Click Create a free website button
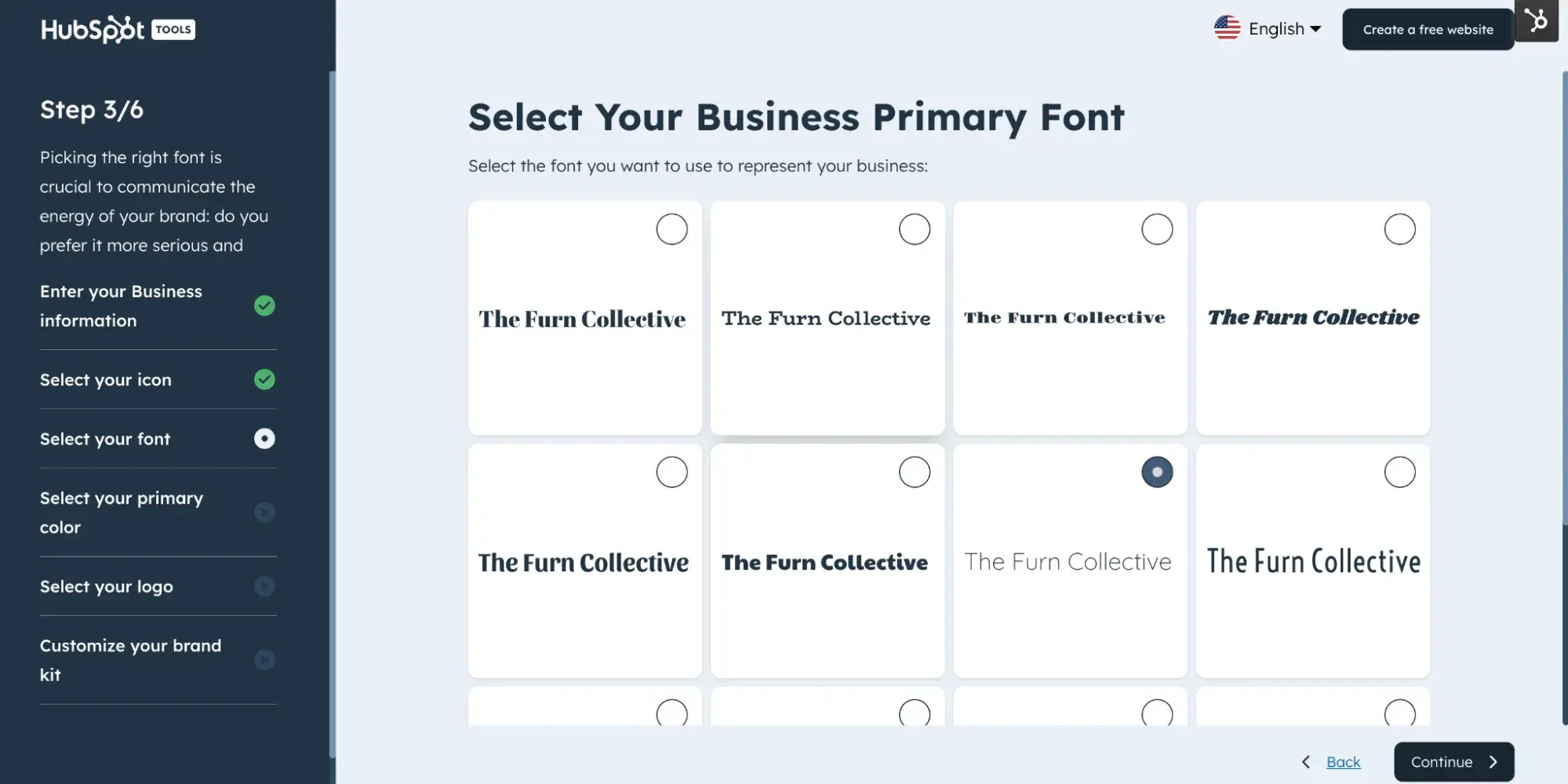1568x784 pixels. (x=1428, y=30)
